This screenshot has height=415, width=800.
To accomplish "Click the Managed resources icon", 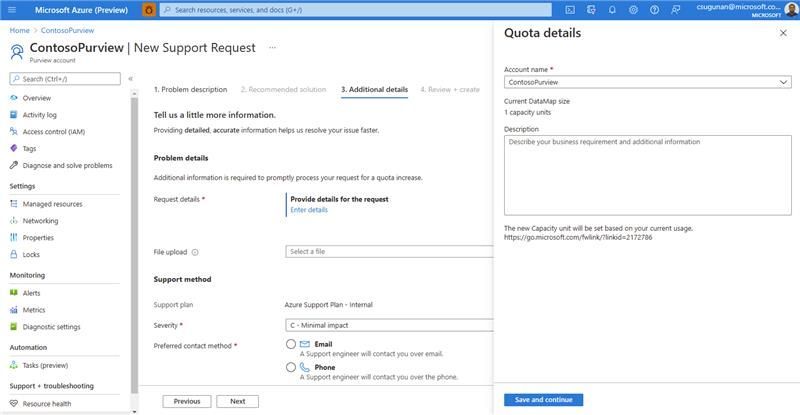I will coord(14,204).
